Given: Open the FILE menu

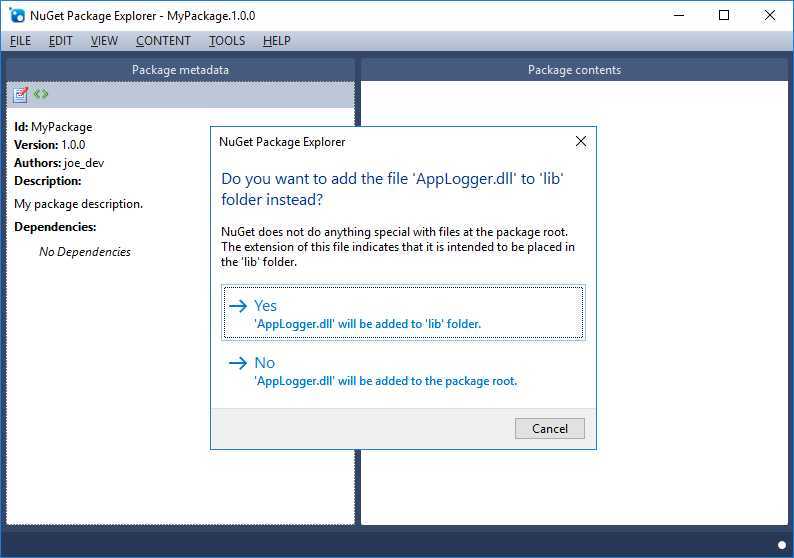Looking at the screenshot, I should [20, 41].
